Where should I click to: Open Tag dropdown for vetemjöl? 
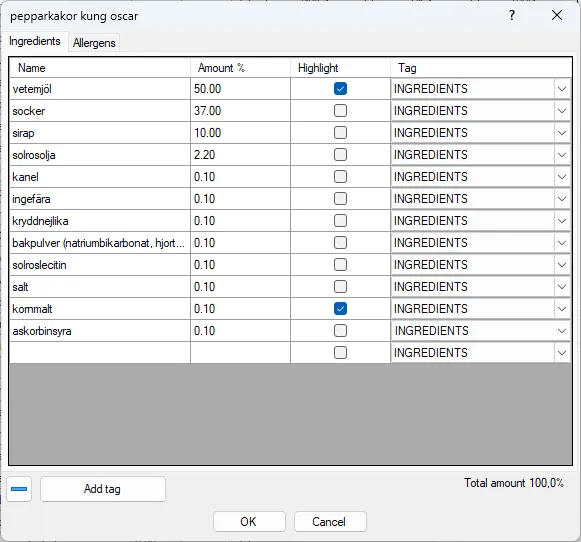pyautogui.click(x=562, y=89)
